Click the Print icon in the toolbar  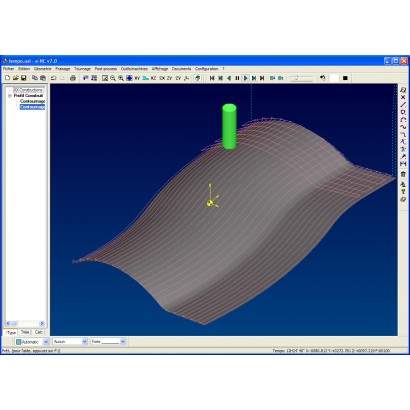[x=73, y=78]
